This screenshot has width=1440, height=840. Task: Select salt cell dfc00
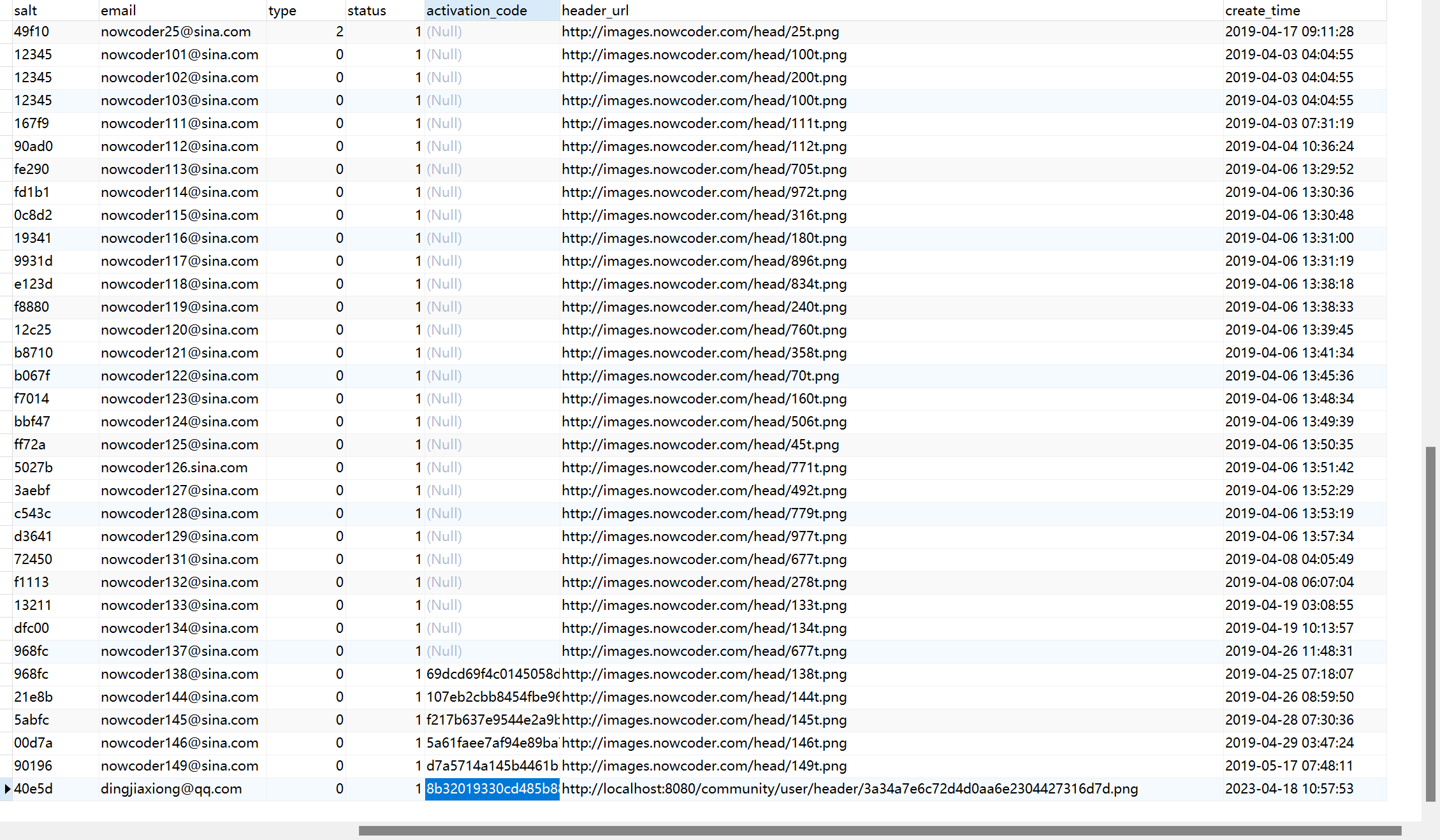[x=55, y=628]
